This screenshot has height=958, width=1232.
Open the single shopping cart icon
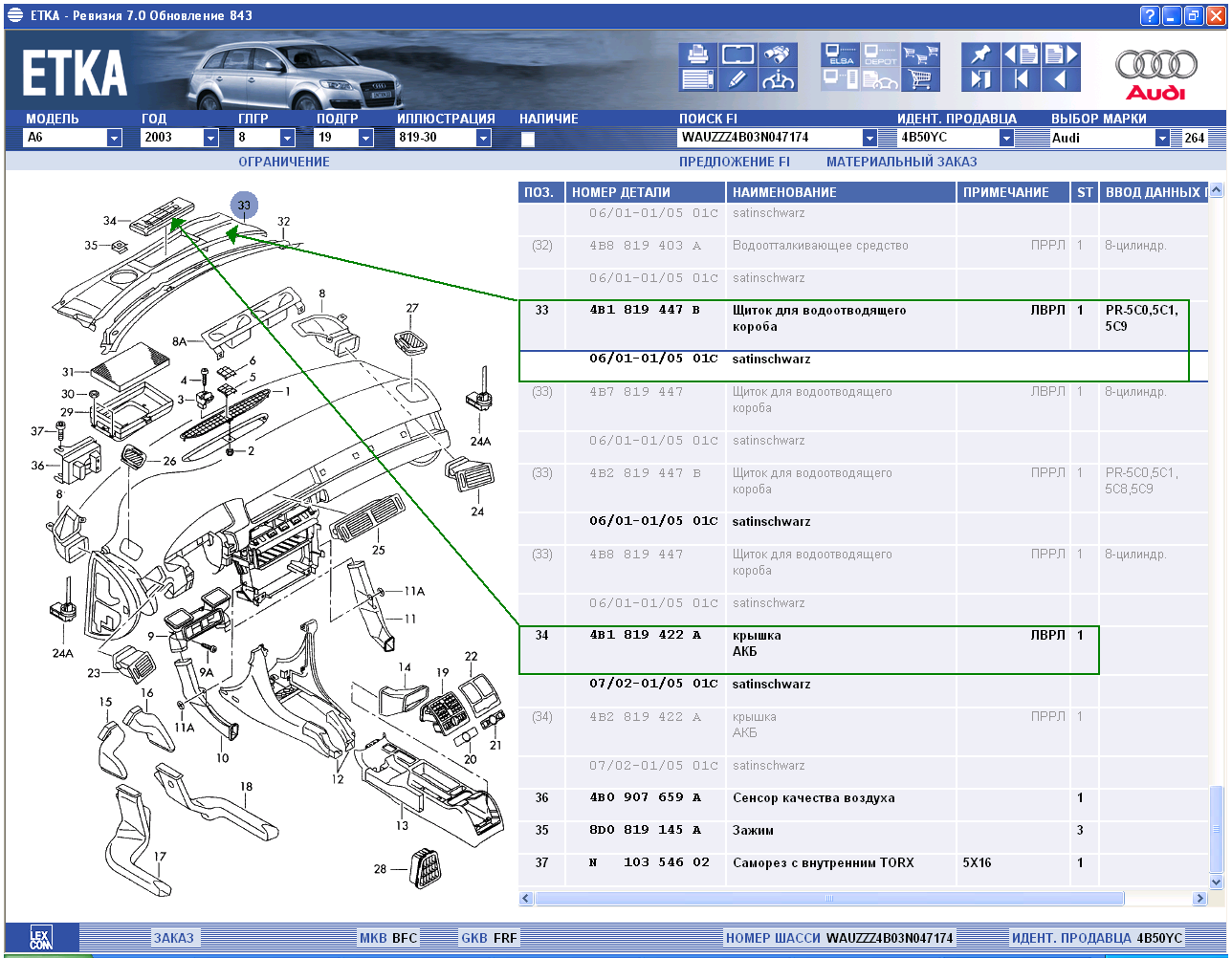click(921, 79)
